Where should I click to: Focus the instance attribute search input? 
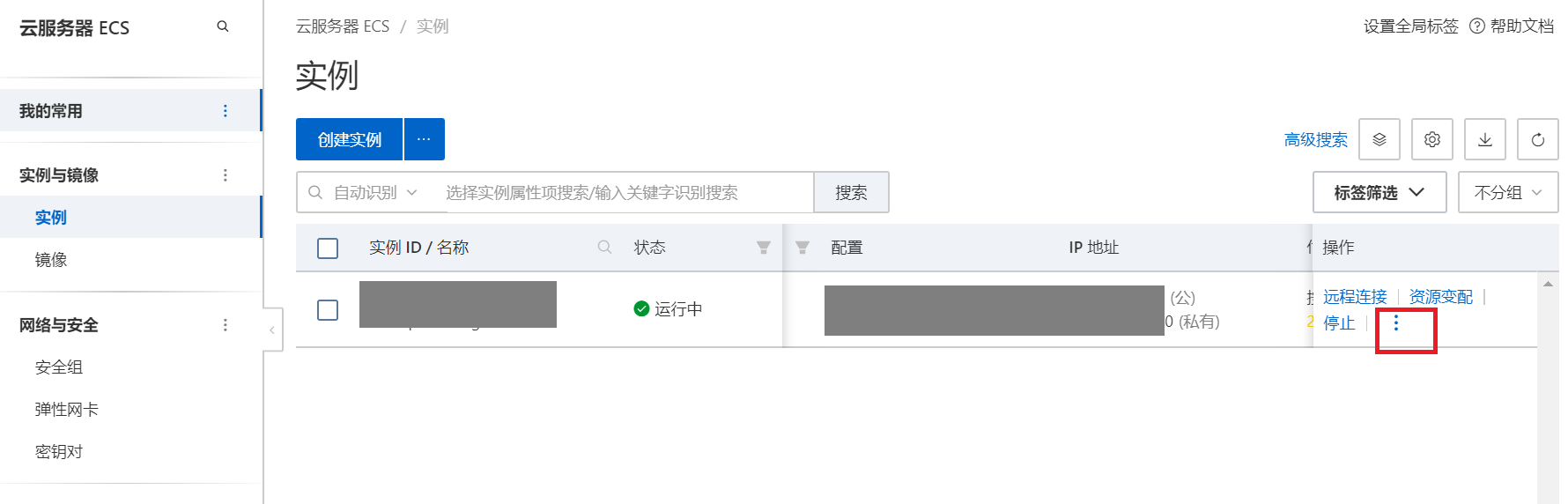(x=625, y=192)
